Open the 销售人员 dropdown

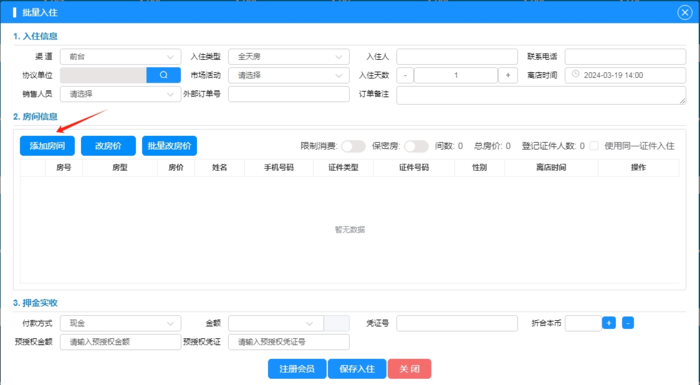[121, 94]
